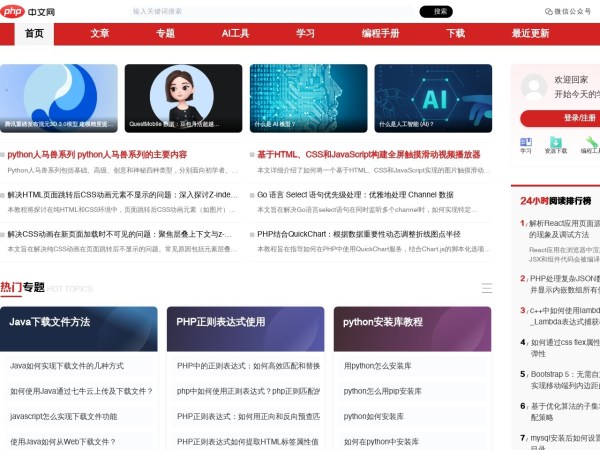The height and width of the screenshot is (450, 600).
Task: Open the AI工具 navigation tab
Action: 235,34
